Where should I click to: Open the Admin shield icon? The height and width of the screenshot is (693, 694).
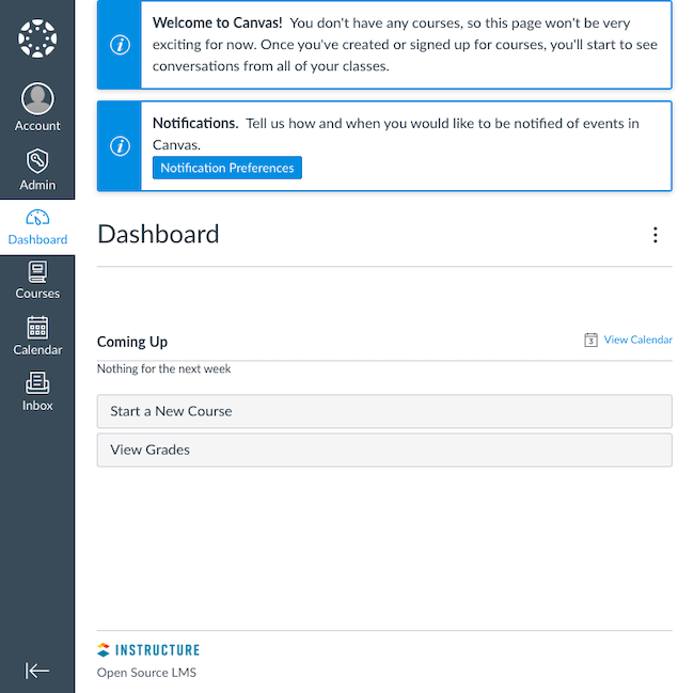click(37, 161)
